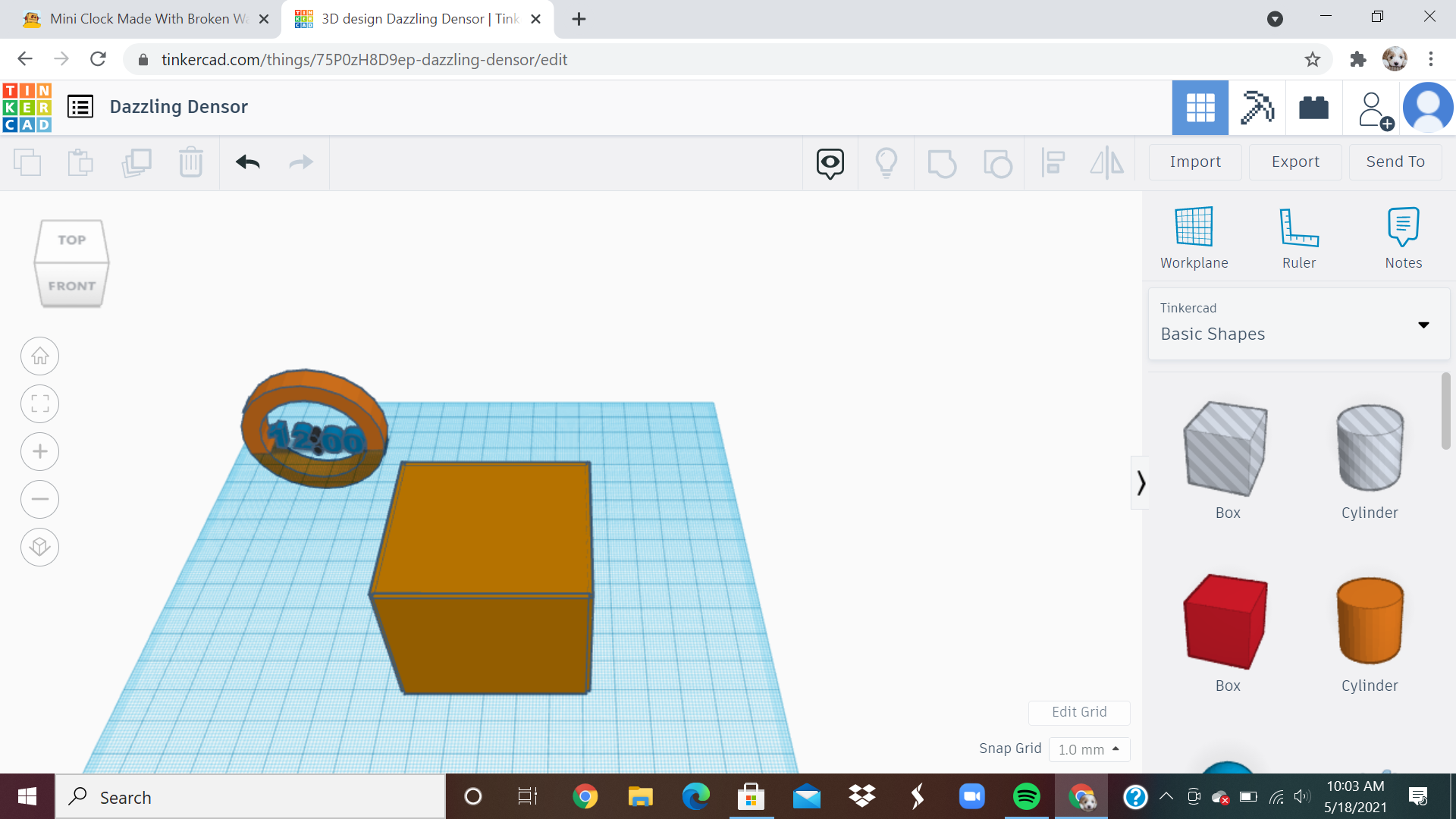The height and width of the screenshot is (819, 1456).
Task: Click the Edit Grid button
Action: (1079, 712)
